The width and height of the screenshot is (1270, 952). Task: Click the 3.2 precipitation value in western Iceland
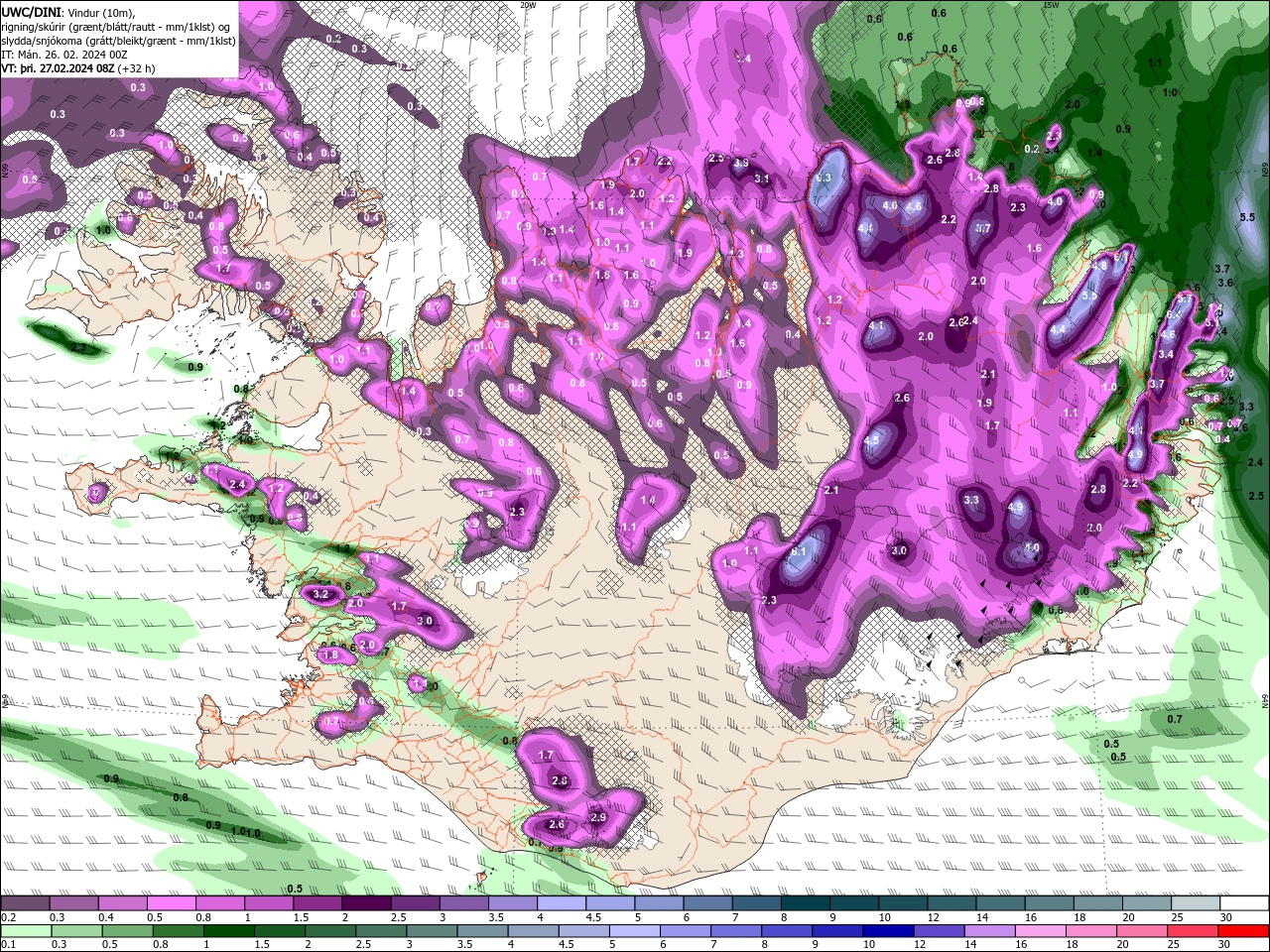point(320,594)
